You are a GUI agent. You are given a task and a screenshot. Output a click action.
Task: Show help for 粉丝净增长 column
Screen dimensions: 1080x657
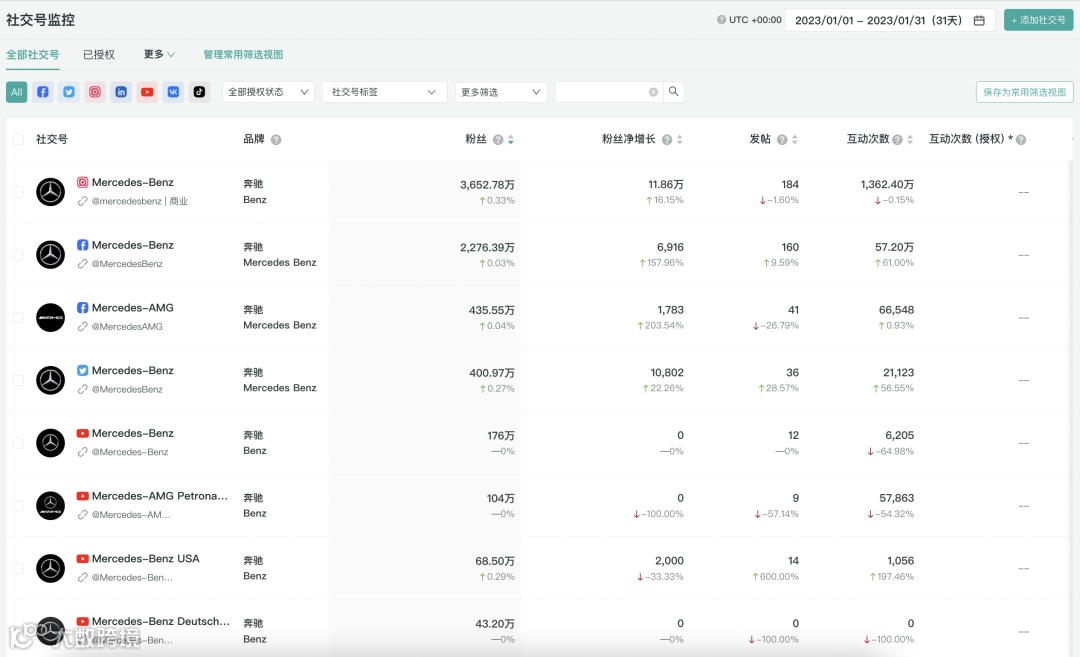point(667,140)
